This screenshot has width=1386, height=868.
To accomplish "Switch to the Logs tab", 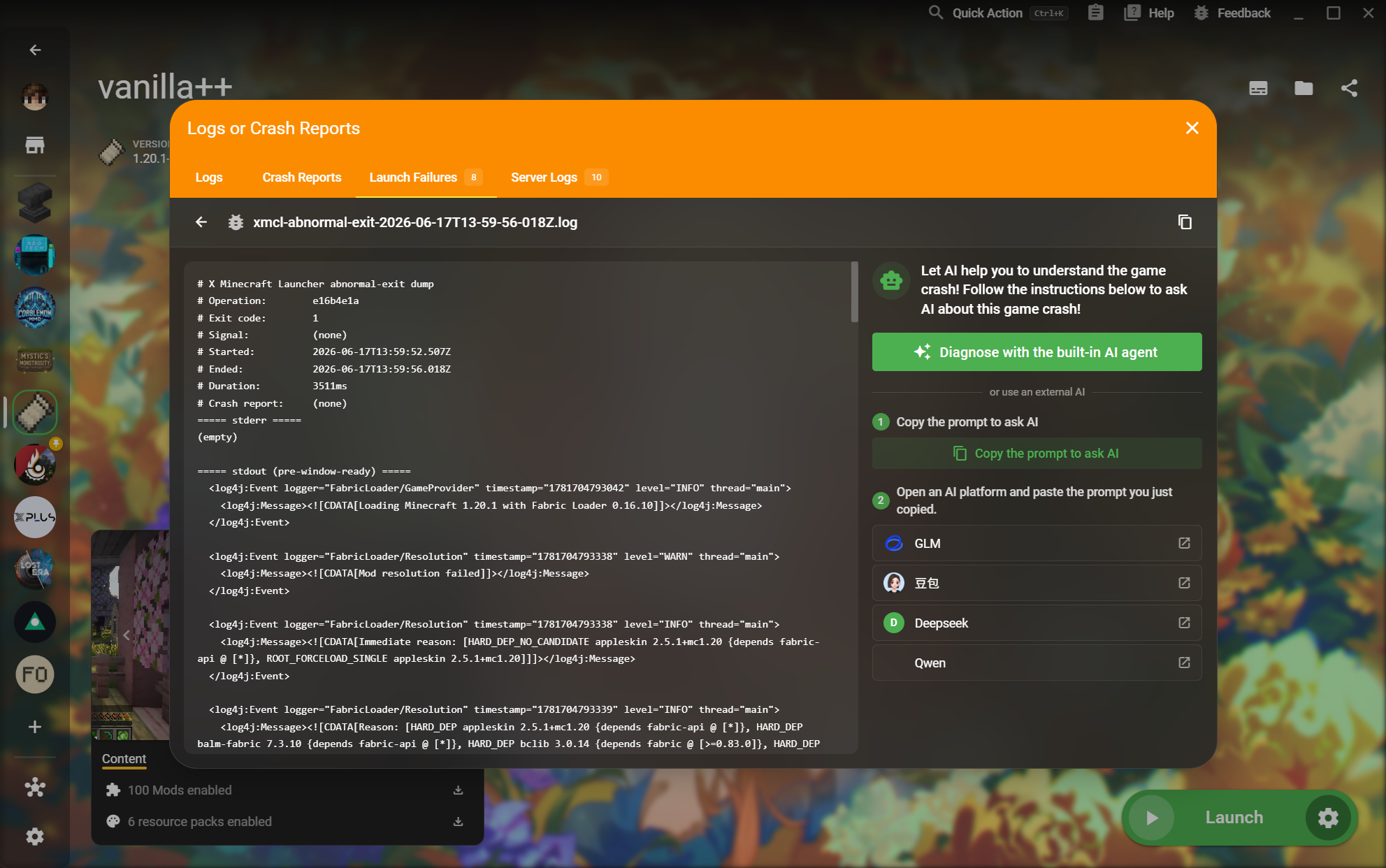I will coord(209,178).
